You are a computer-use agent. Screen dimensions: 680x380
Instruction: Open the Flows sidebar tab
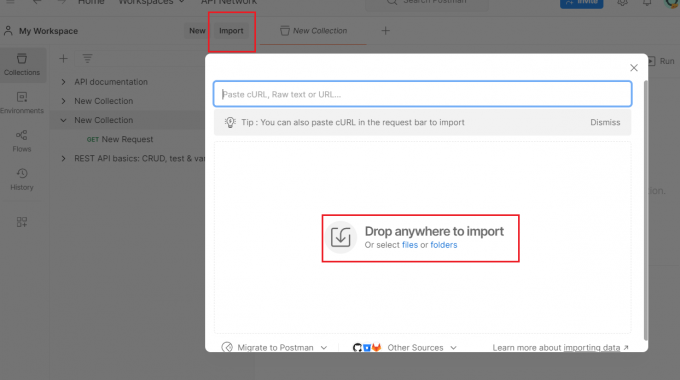(22, 141)
